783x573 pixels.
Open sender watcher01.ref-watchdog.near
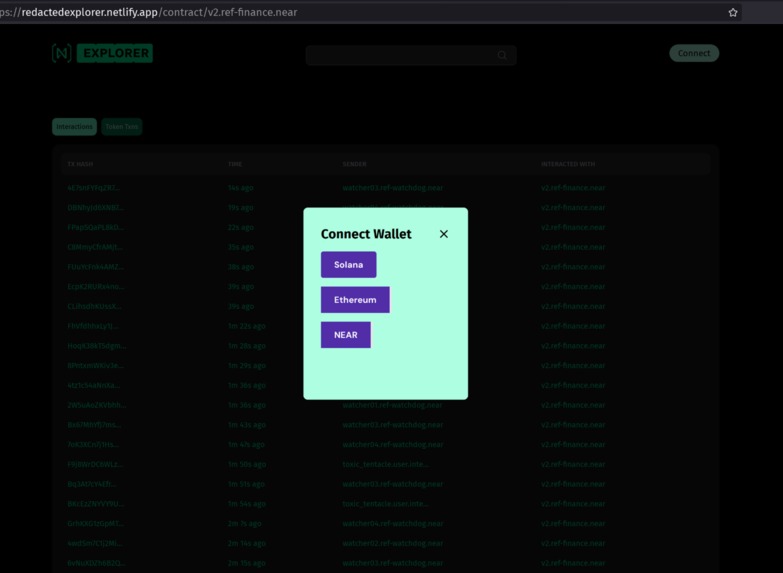392,405
